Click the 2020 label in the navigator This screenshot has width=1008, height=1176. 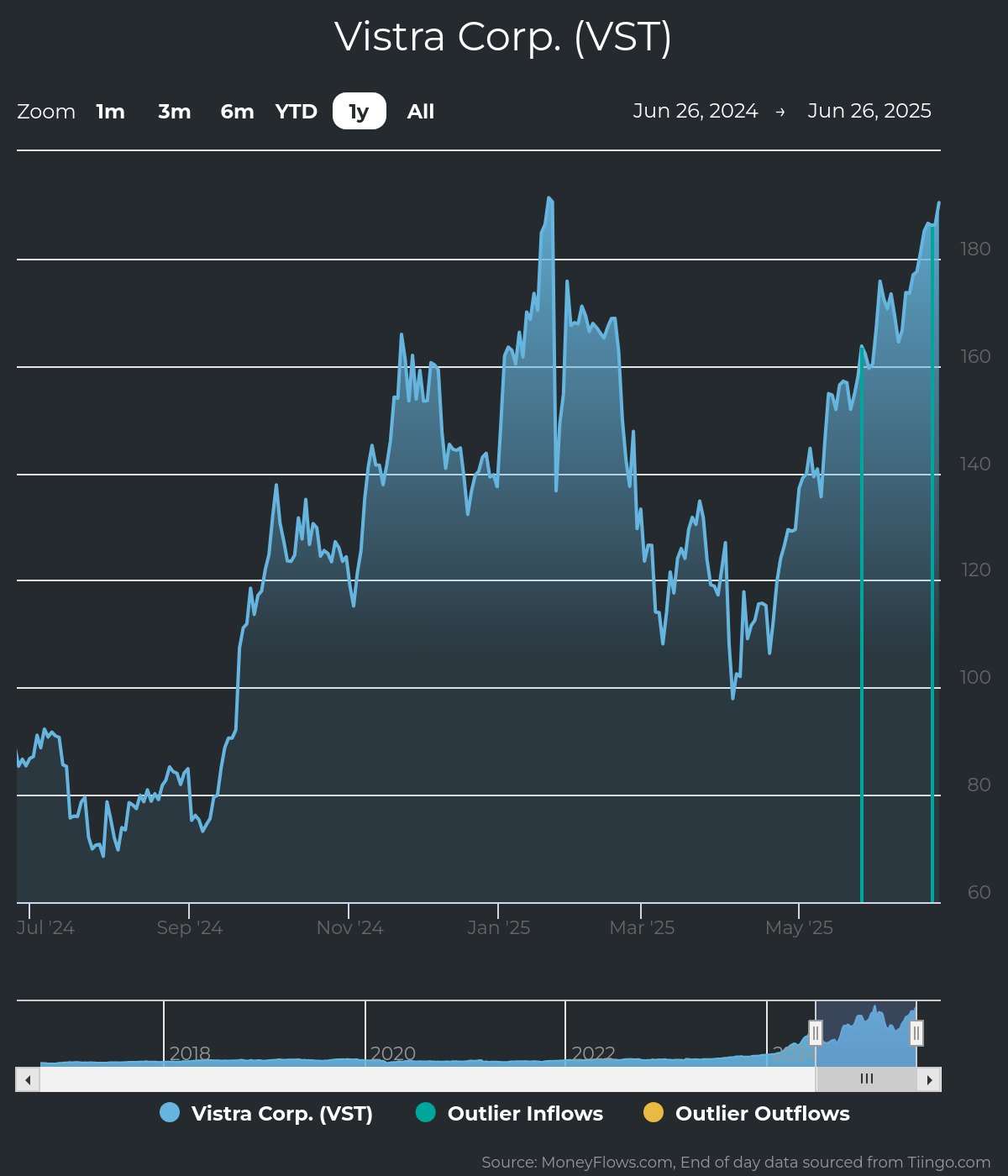(393, 1053)
